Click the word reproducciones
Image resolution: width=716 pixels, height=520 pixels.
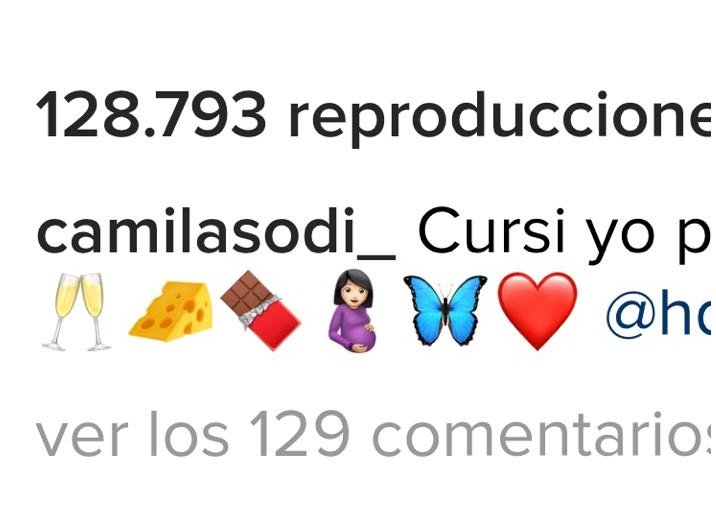coord(501,119)
